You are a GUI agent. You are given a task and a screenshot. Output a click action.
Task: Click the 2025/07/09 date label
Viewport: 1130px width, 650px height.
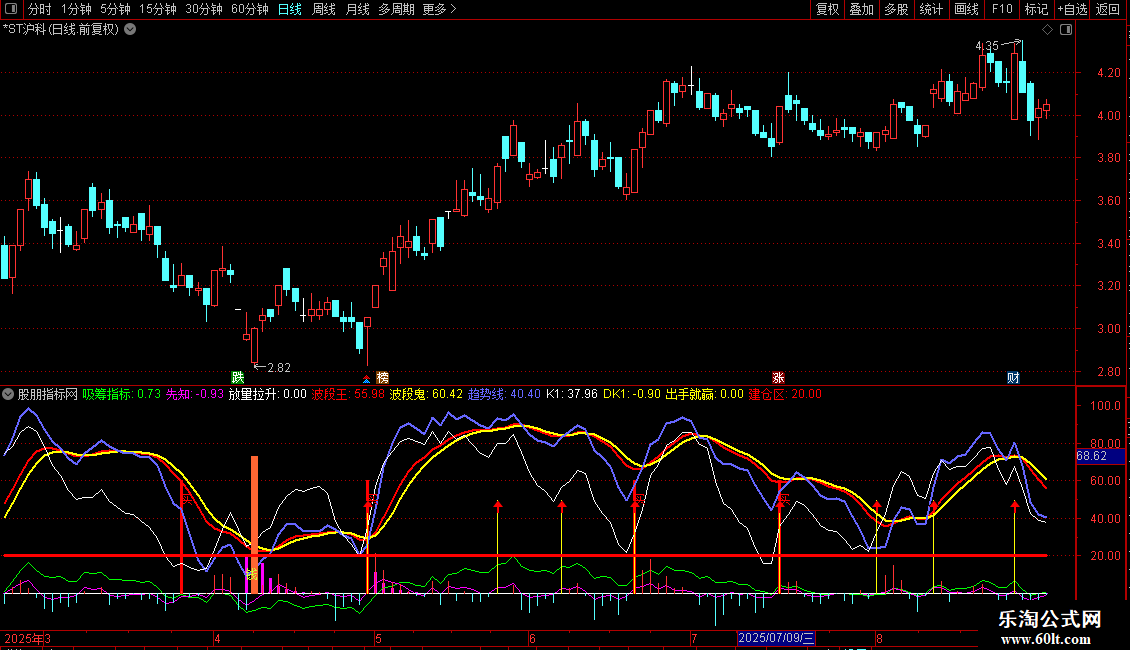(776, 638)
